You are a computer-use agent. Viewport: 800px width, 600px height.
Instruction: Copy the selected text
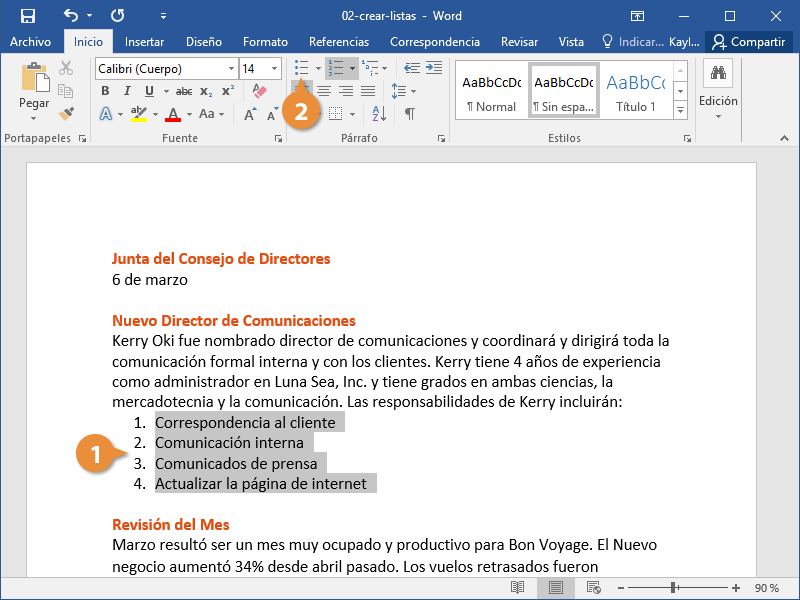point(66,91)
